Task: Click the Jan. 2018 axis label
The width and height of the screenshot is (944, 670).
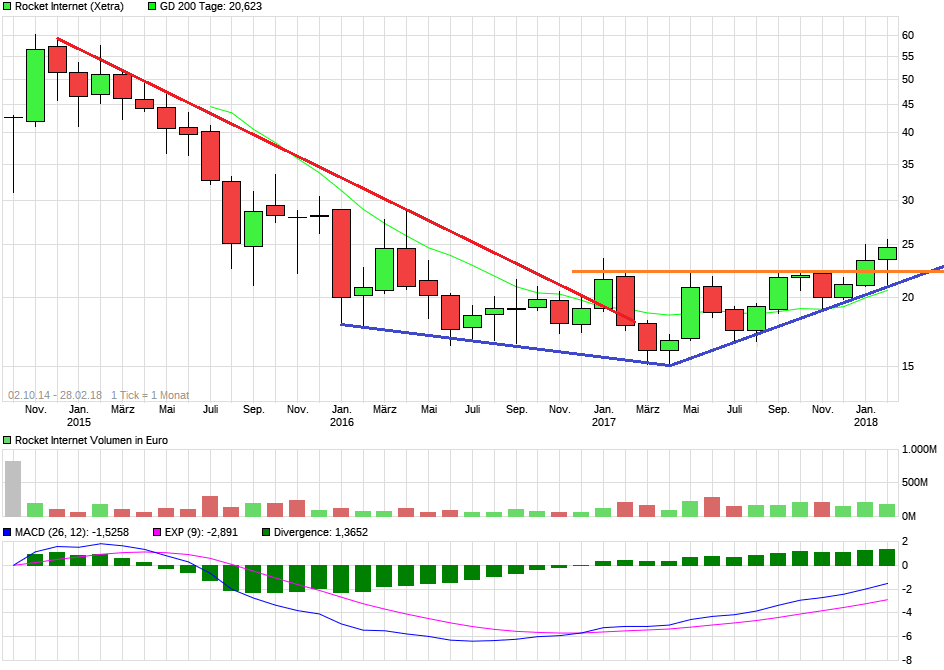Action: point(866,414)
